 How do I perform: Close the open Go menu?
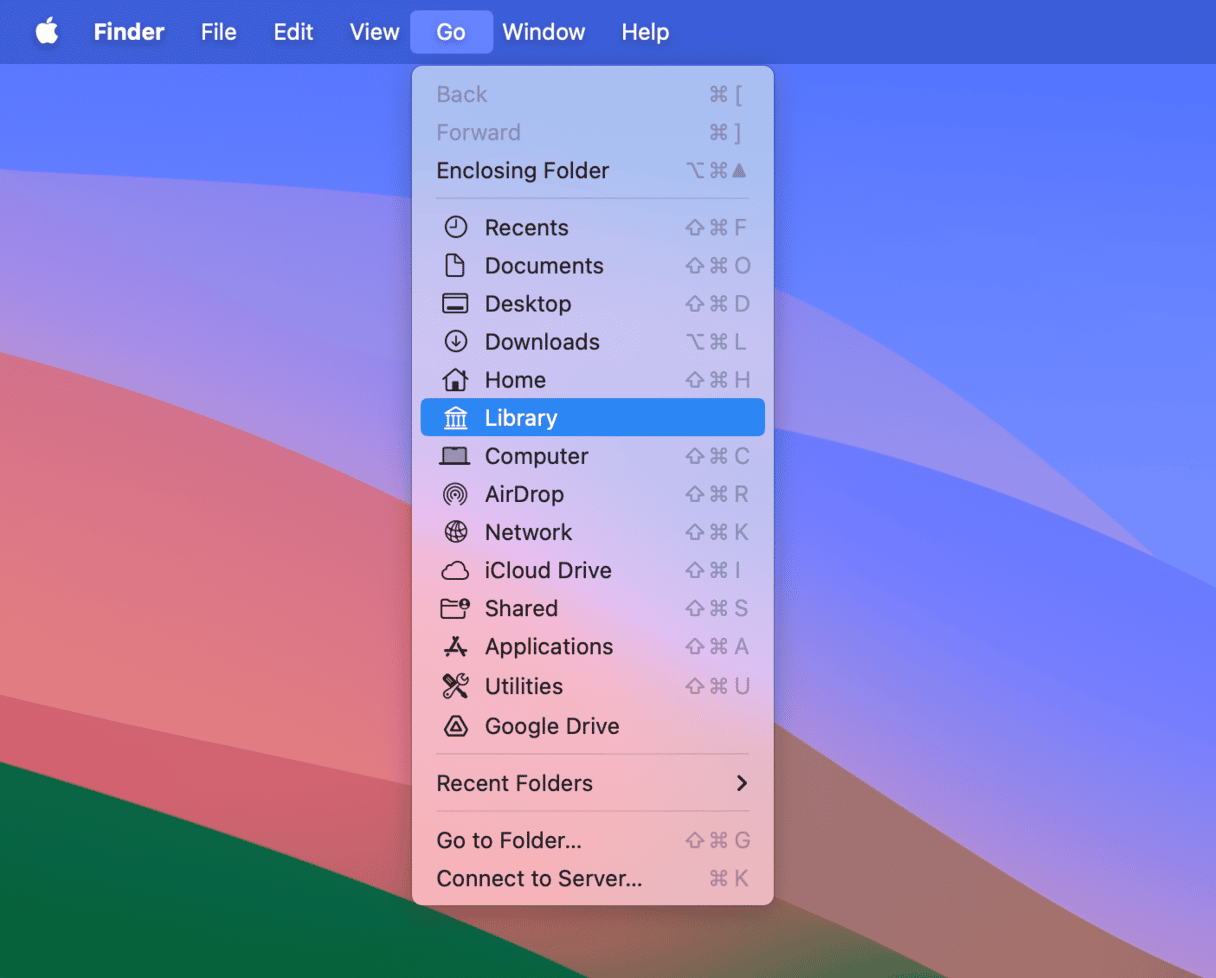coord(451,32)
